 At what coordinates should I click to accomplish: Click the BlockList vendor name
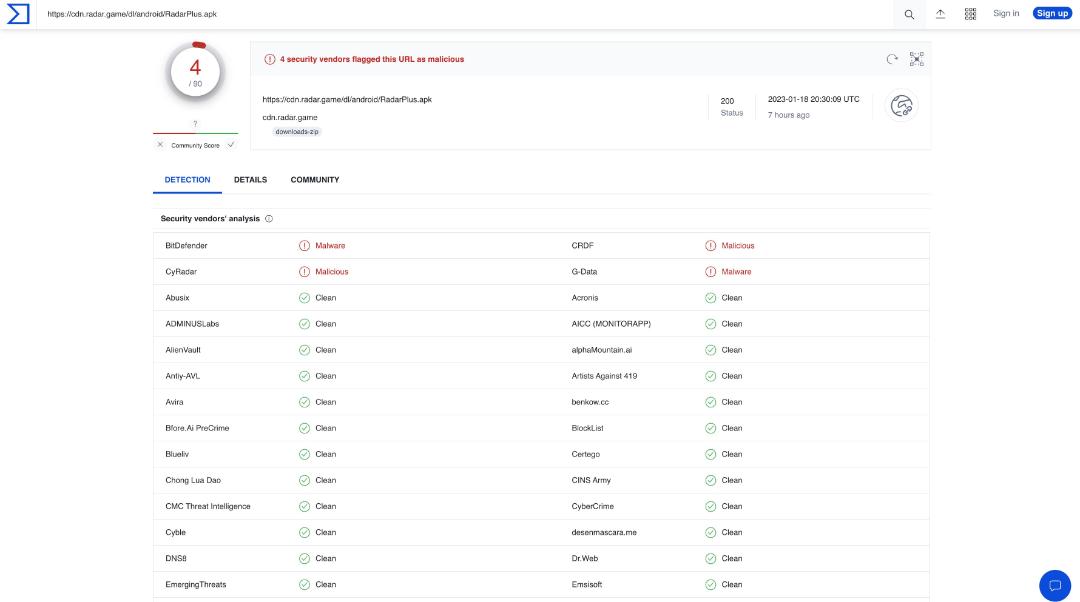[588, 428]
